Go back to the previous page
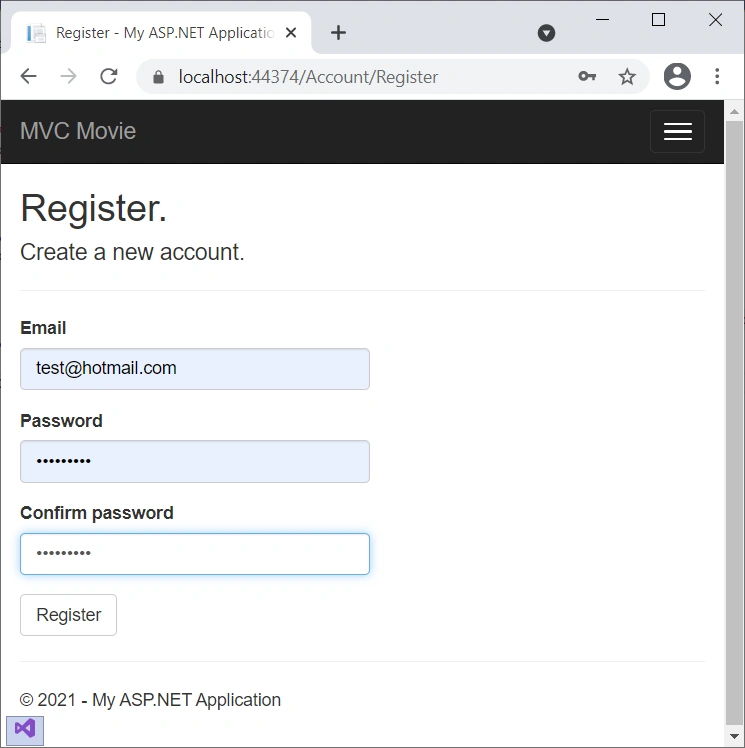 (29, 76)
